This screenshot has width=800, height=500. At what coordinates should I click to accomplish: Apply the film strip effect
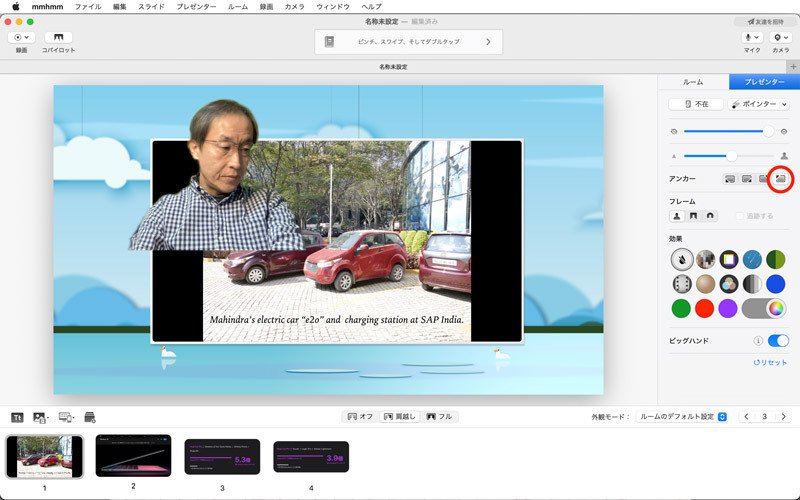coord(682,284)
